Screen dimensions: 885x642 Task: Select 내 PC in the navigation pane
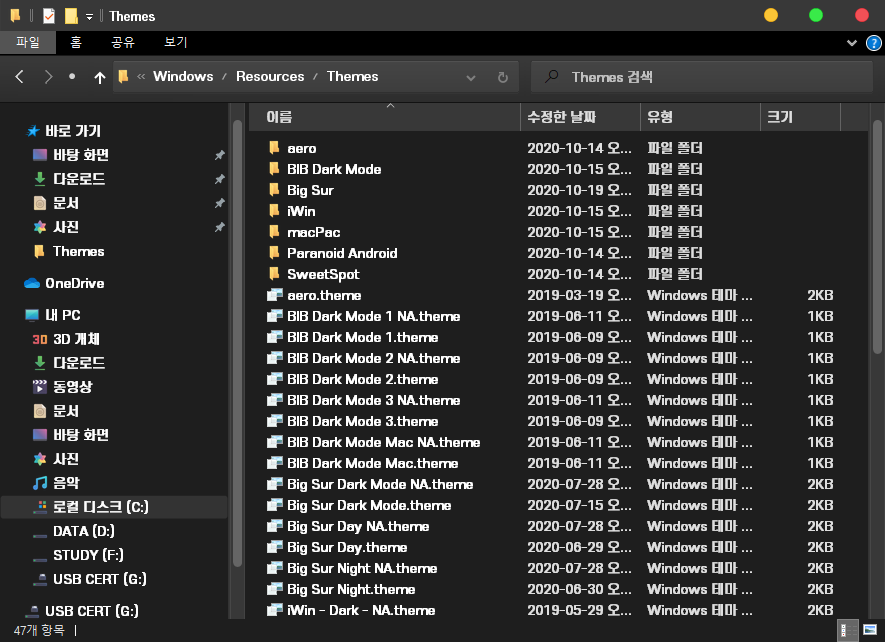point(53,315)
